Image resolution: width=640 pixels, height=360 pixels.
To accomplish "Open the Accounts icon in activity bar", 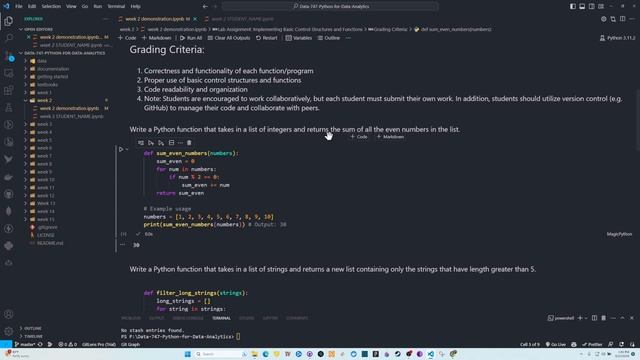I will (9, 314).
